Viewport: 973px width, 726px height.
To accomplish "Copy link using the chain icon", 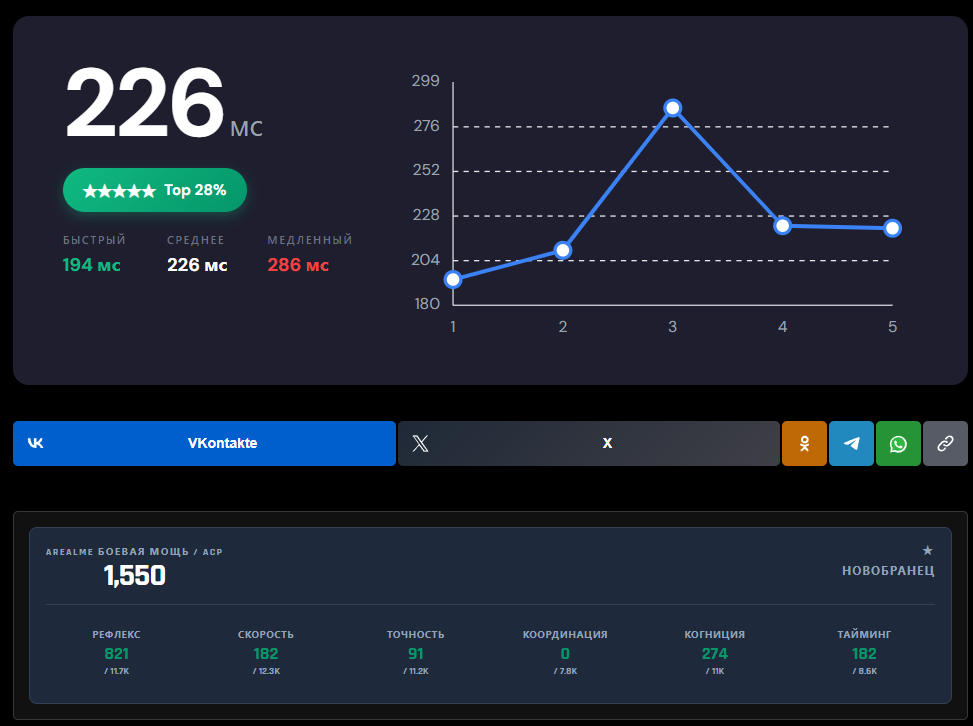I will pyautogui.click(x=945, y=443).
